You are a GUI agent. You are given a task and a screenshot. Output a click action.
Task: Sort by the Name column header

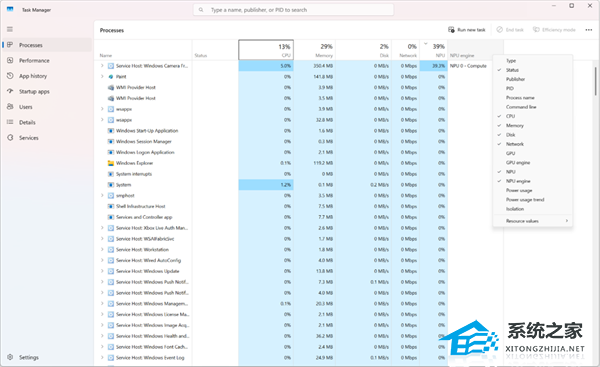click(143, 50)
